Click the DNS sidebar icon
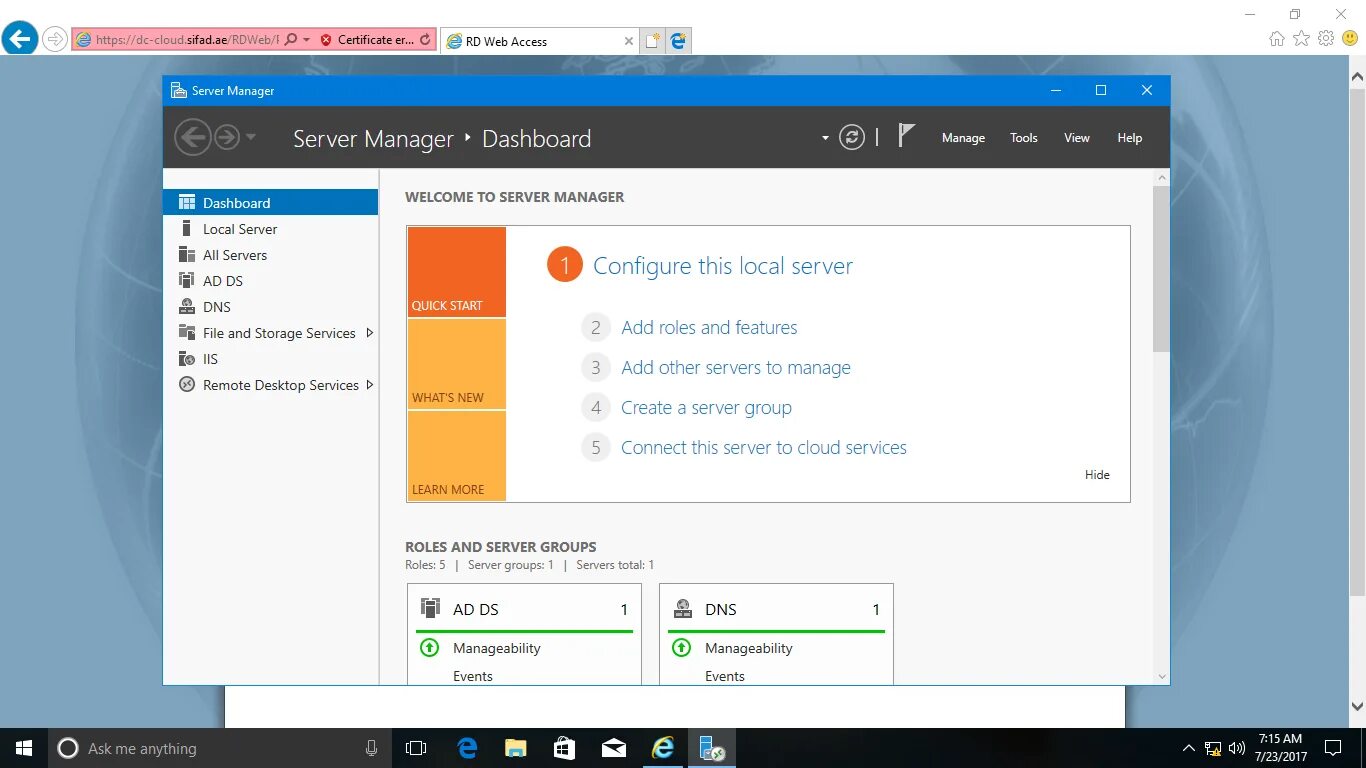Viewport: 1366px width, 768px height. click(186, 307)
